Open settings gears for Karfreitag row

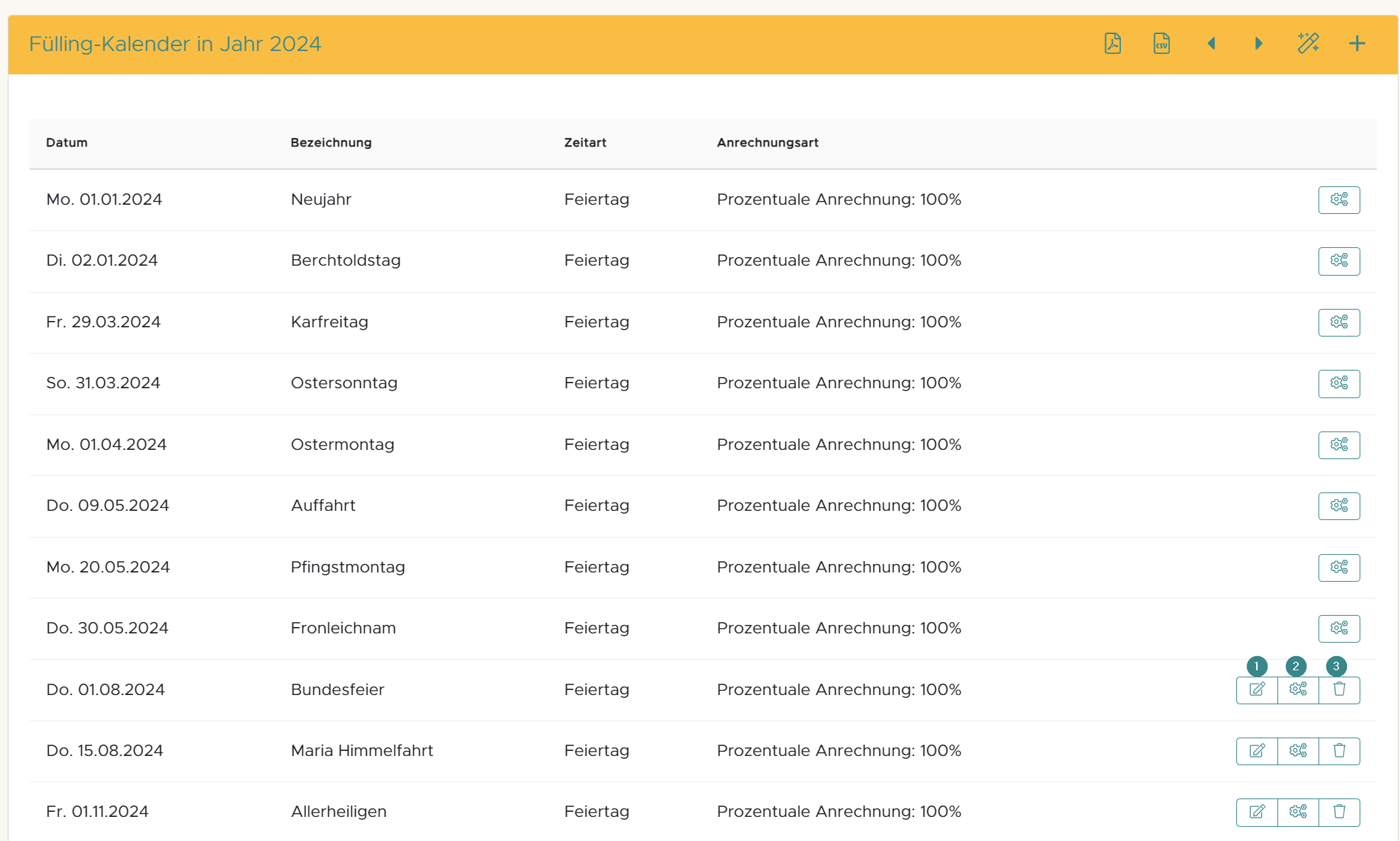(1338, 322)
